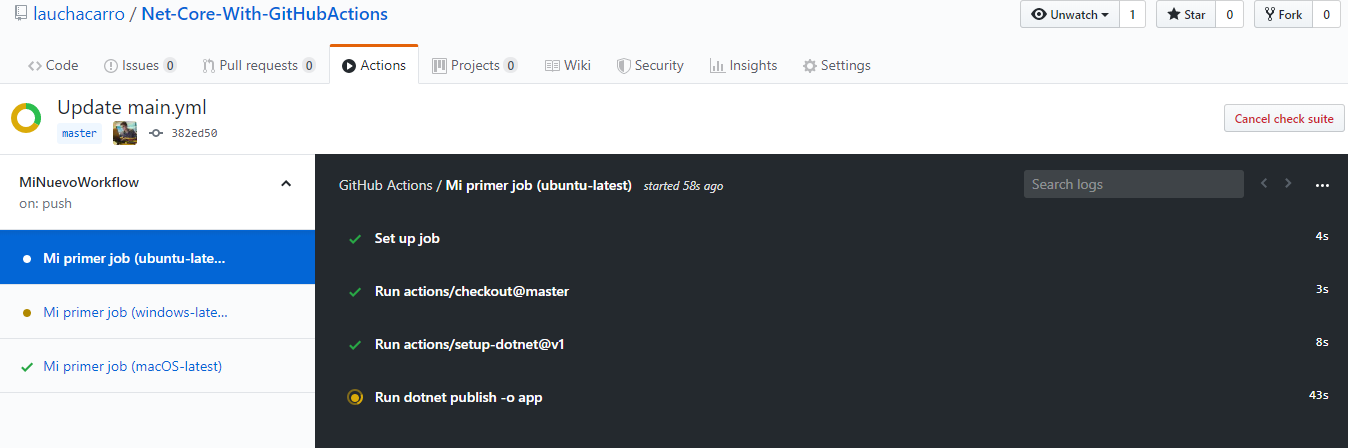The width and height of the screenshot is (1348, 448).
Task: Click the yellow dot beside windows-latest job
Action: (x=27, y=313)
